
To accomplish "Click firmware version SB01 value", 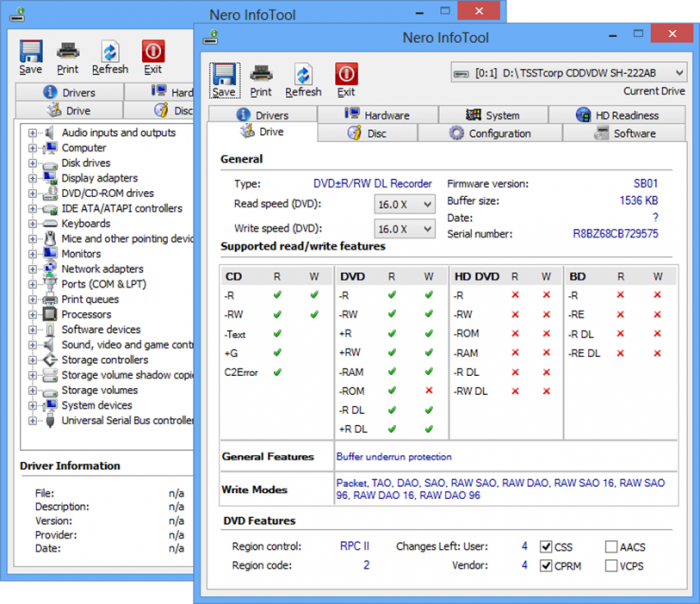I will pos(646,183).
